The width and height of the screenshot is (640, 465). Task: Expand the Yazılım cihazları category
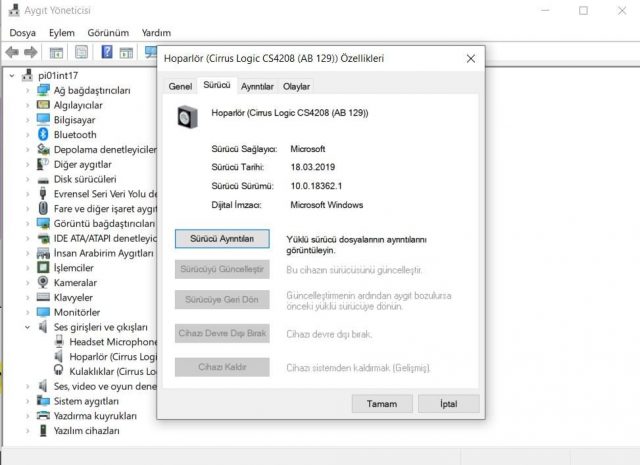click(x=27, y=431)
